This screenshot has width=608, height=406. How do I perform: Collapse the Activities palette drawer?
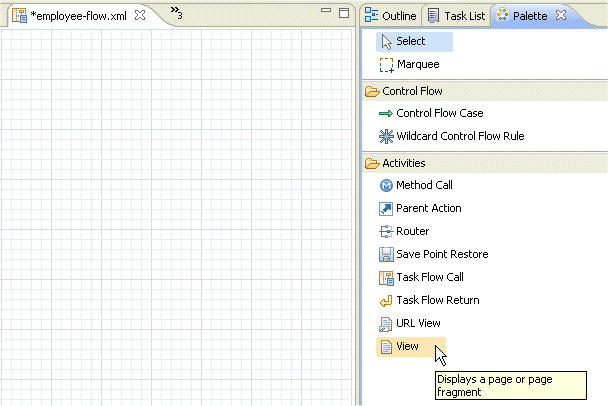coord(485,163)
